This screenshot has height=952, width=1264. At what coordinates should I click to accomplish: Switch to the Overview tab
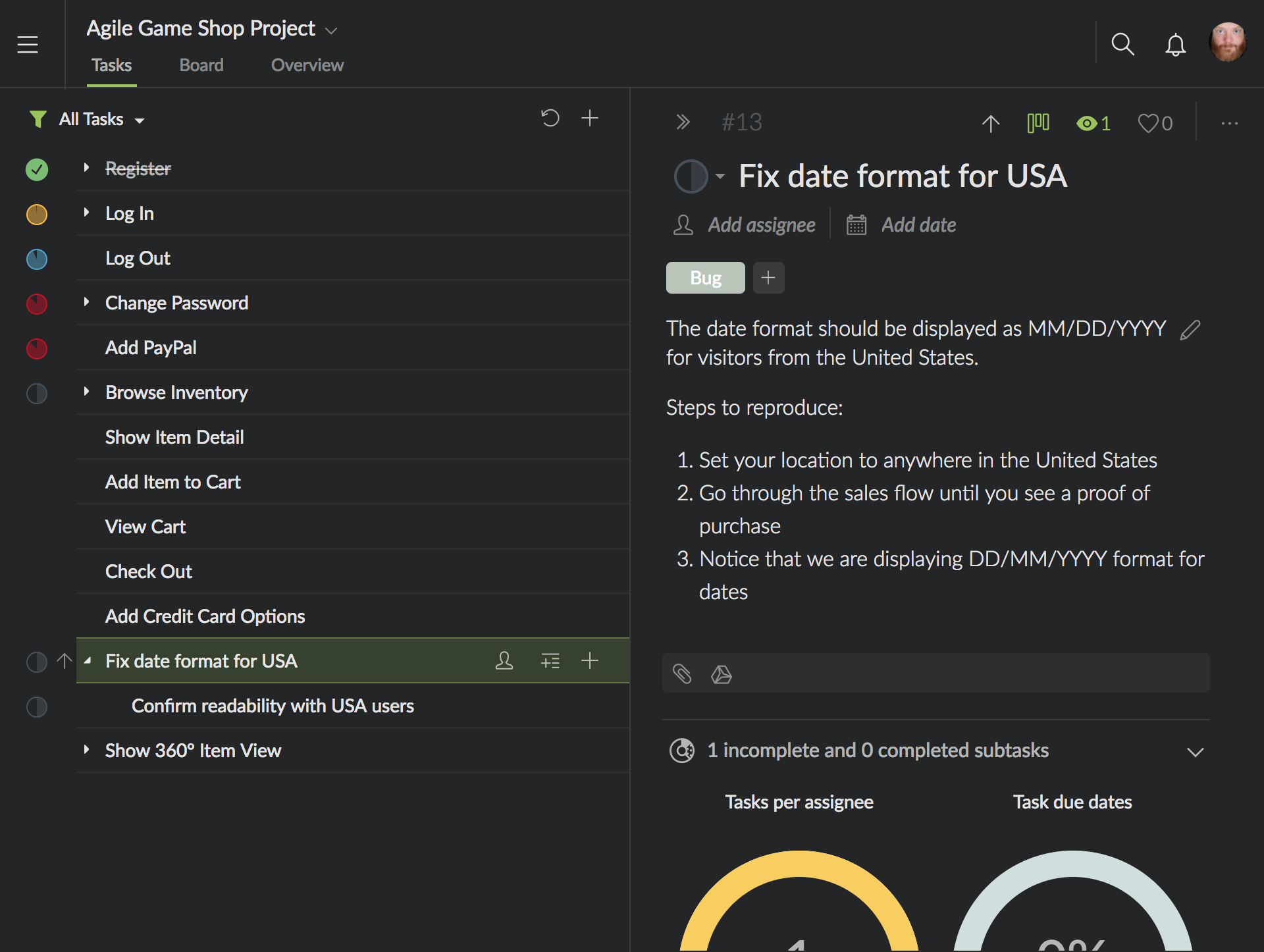306,64
